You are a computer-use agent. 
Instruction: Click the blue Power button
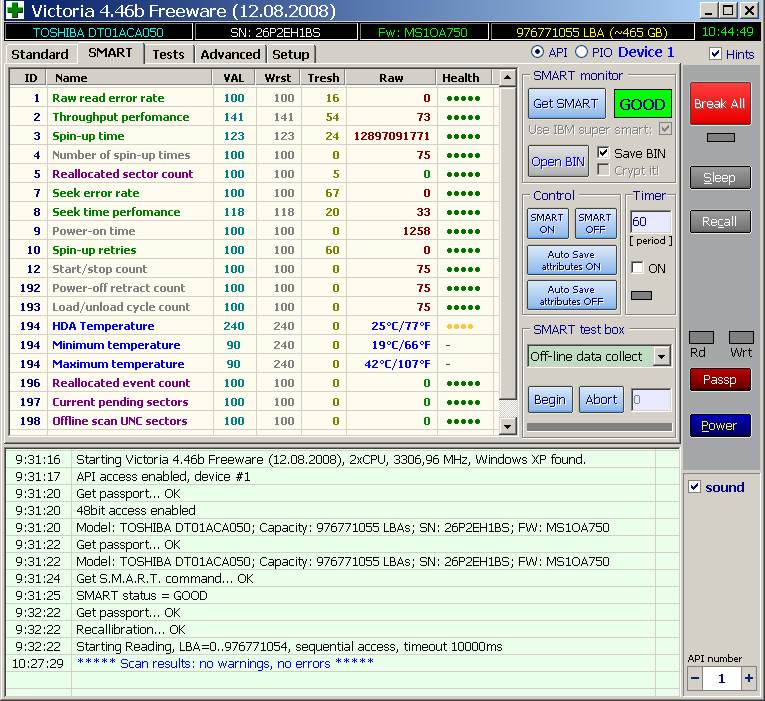click(x=720, y=426)
